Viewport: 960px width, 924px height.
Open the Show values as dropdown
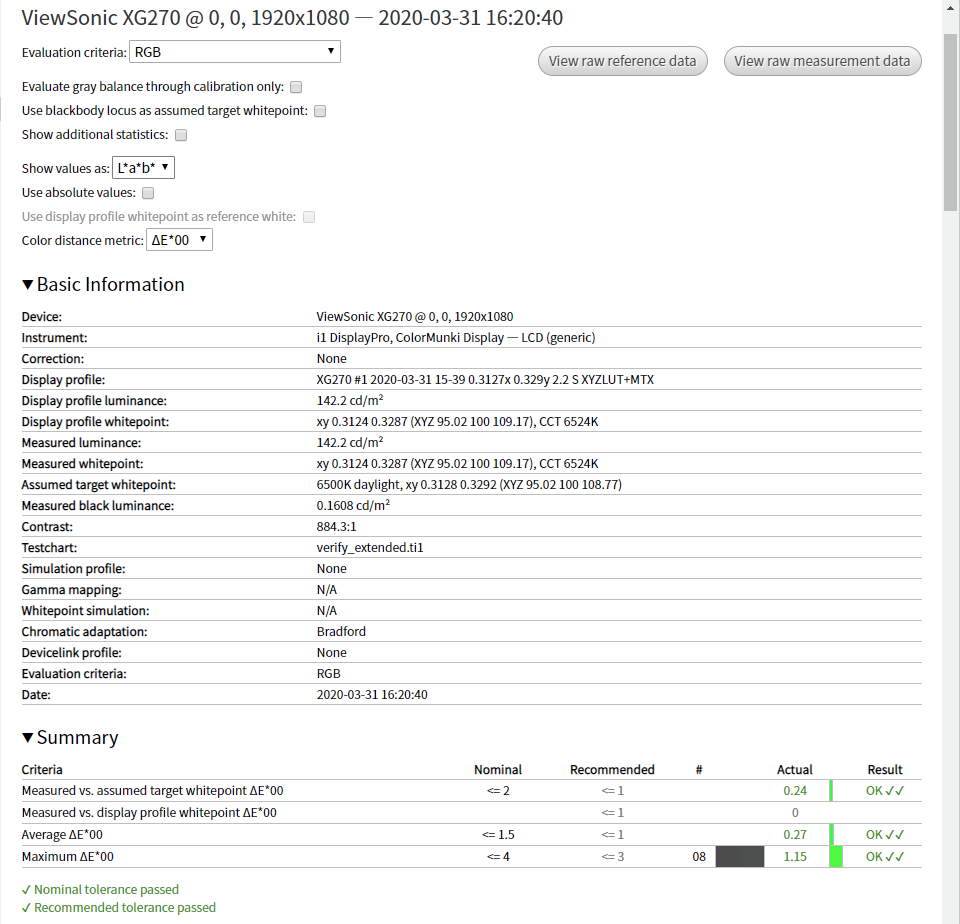click(143, 167)
